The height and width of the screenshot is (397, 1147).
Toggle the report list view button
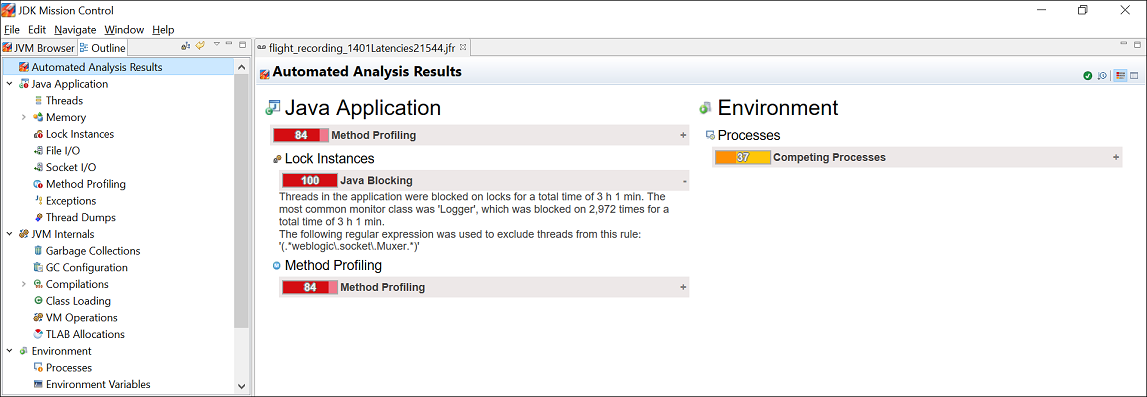tap(1120, 76)
